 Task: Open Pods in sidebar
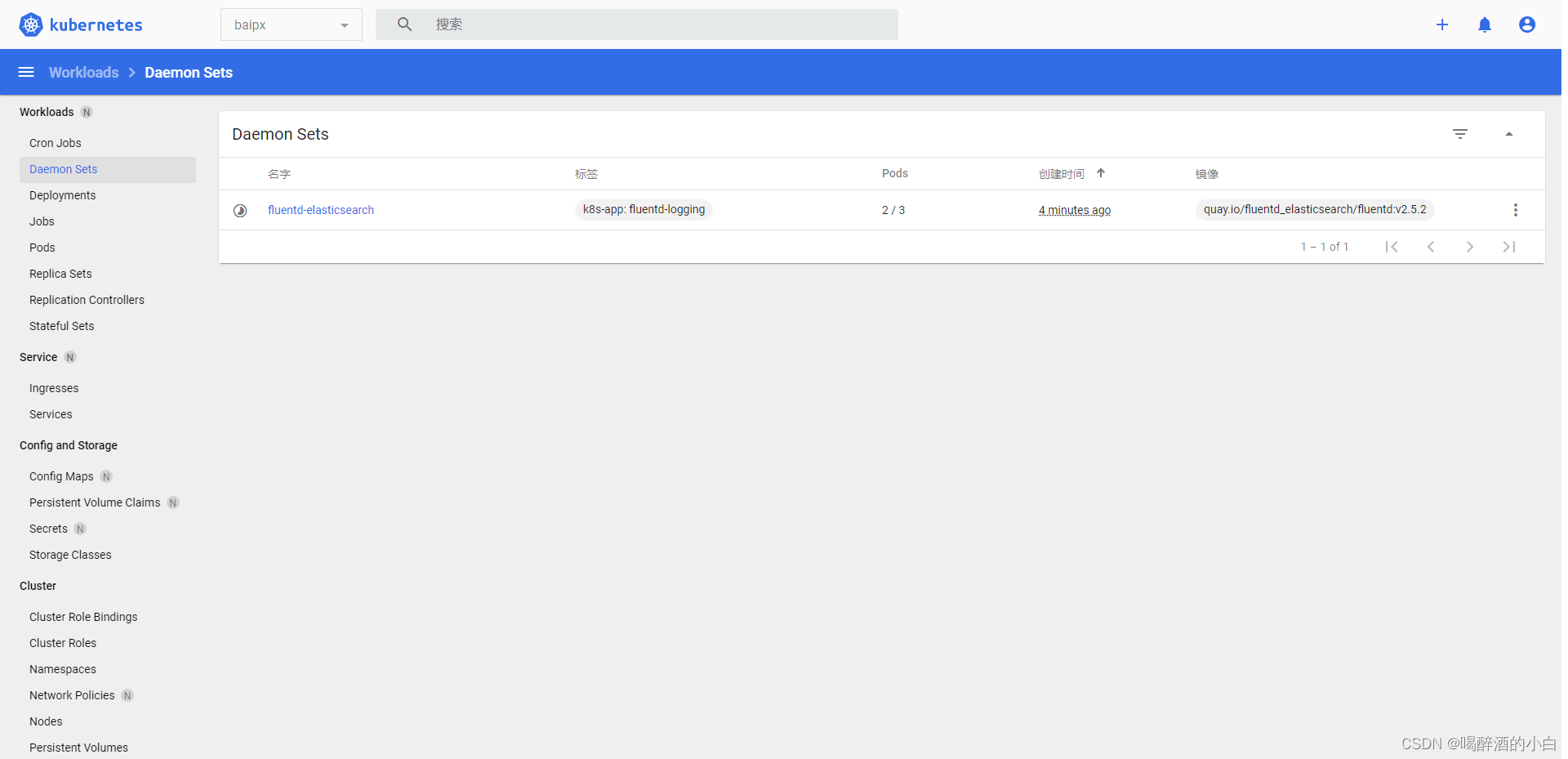click(x=42, y=248)
